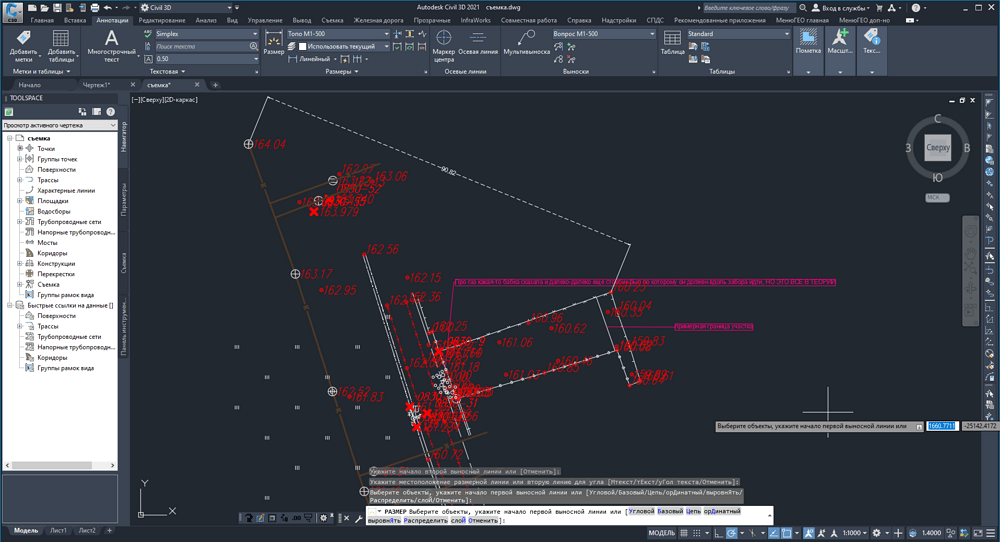Toggle auto-add annotation scales in status bar
The width and height of the screenshot is (1000, 542).
tap(821, 532)
